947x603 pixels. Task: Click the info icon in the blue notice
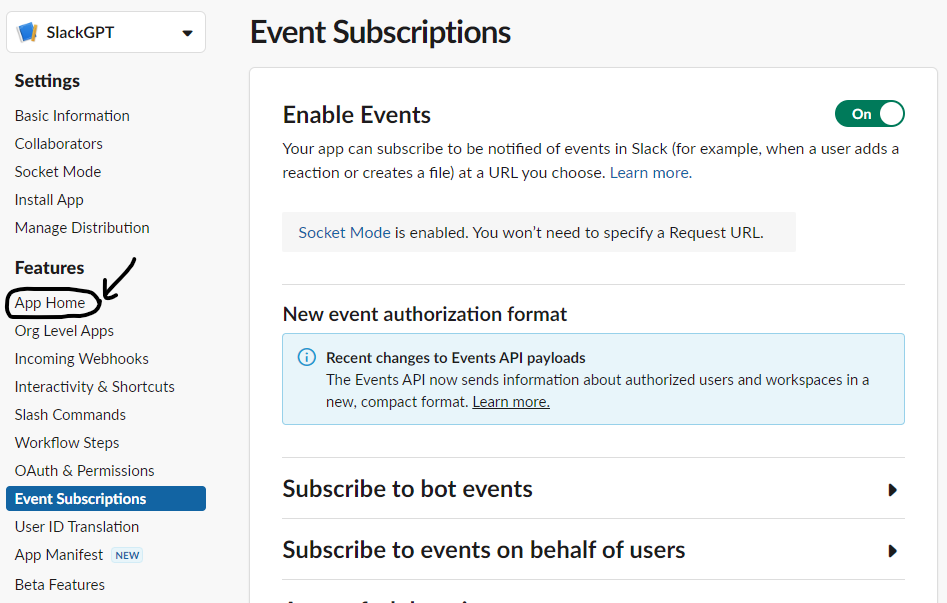click(307, 358)
